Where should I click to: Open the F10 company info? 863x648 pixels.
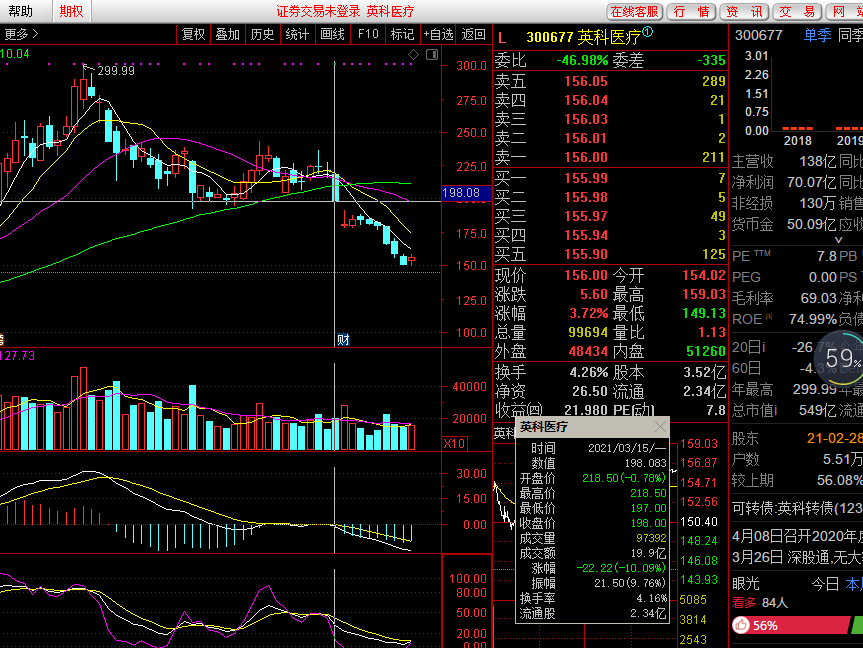(x=368, y=34)
